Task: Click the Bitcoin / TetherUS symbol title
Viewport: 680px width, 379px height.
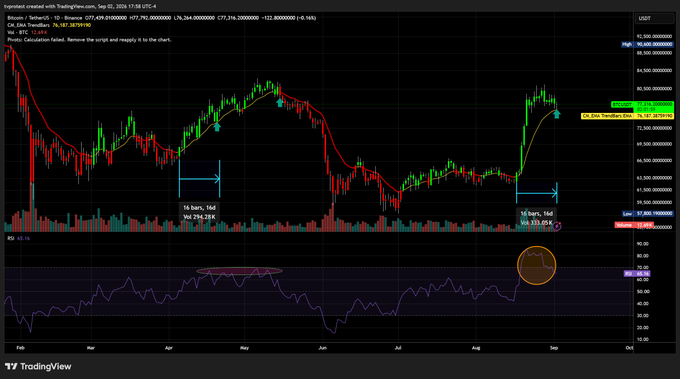Action: pyautogui.click(x=45, y=18)
